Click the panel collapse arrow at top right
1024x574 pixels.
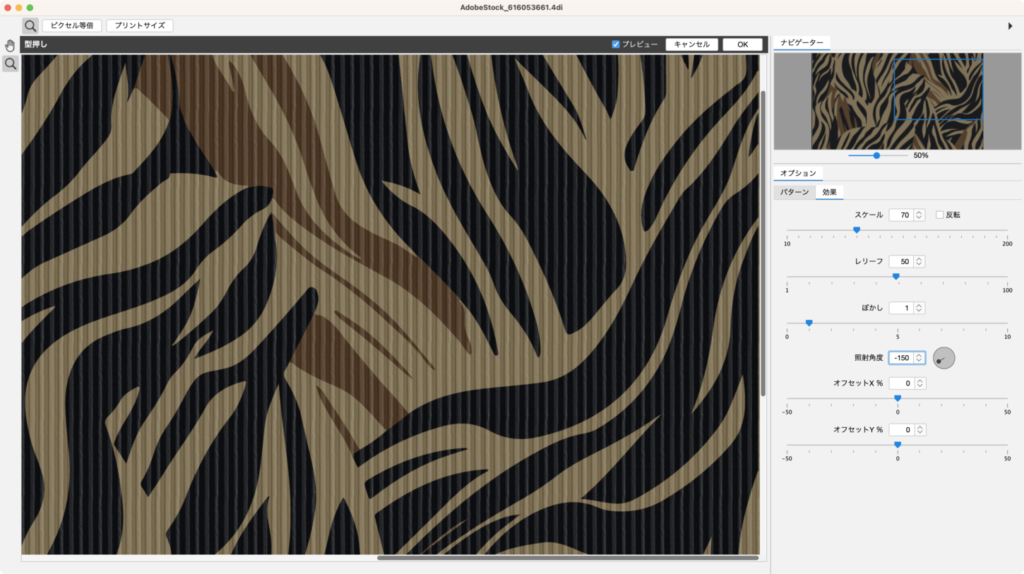pyautogui.click(x=1011, y=25)
